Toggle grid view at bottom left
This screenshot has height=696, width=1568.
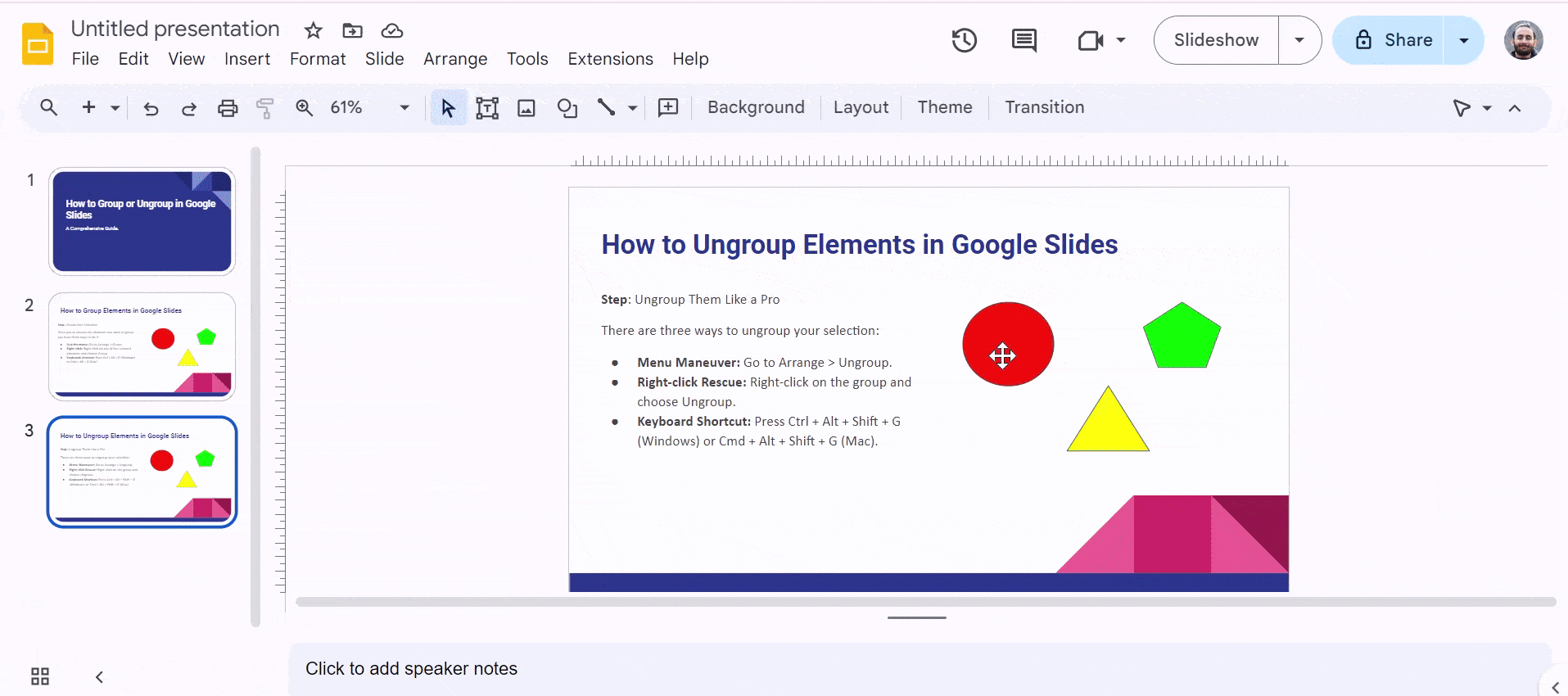[40, 676]
